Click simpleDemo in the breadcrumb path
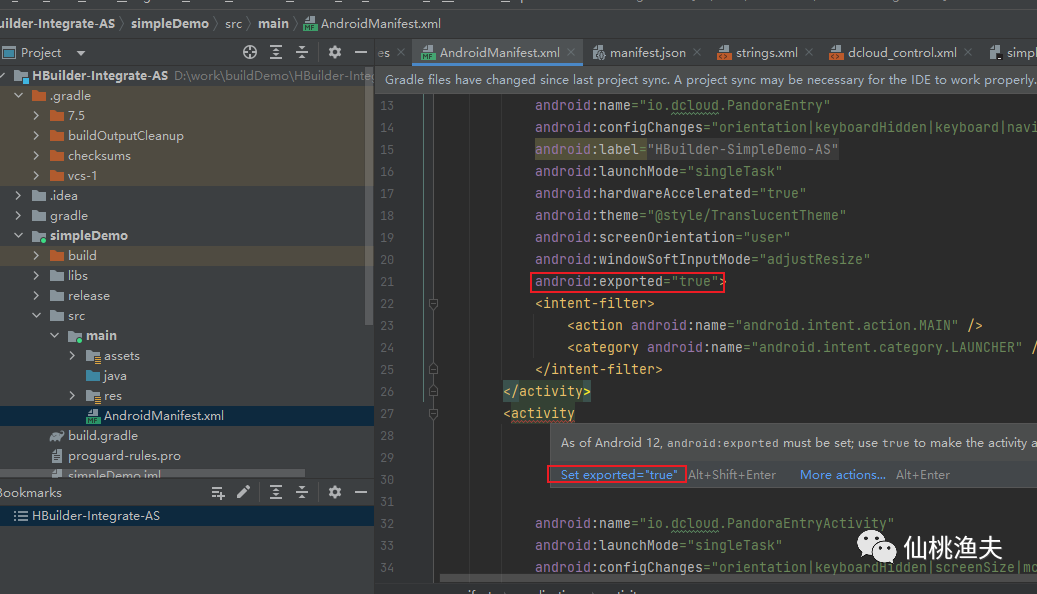 tap(169, 24)
